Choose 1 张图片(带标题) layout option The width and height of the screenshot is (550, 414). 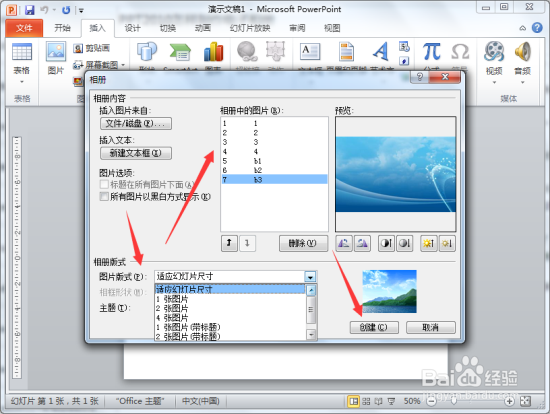coord(230,327)
